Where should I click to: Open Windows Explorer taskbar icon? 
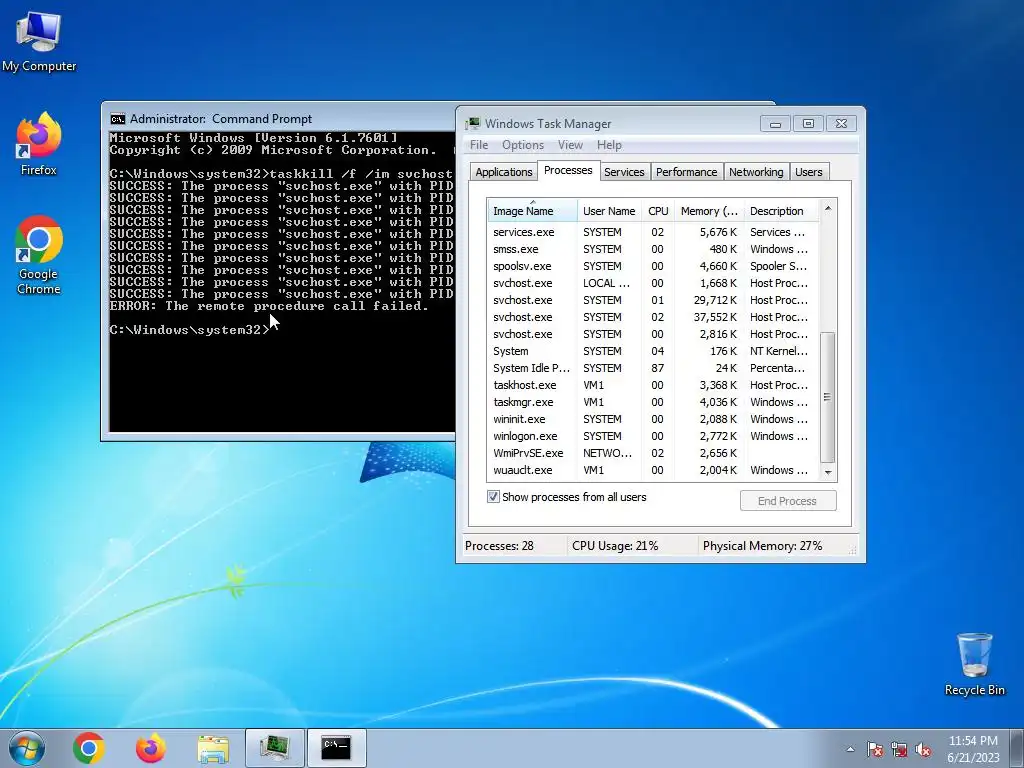point(213,748)
